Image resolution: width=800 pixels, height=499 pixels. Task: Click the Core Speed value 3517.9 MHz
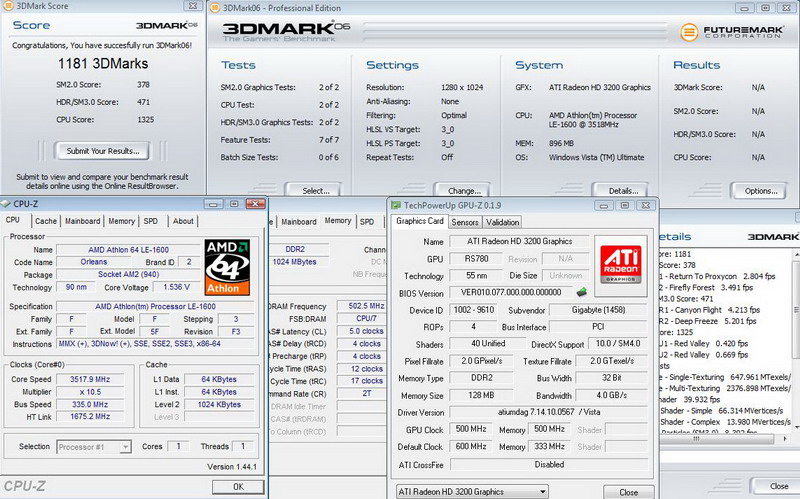[x=90, y=379]
